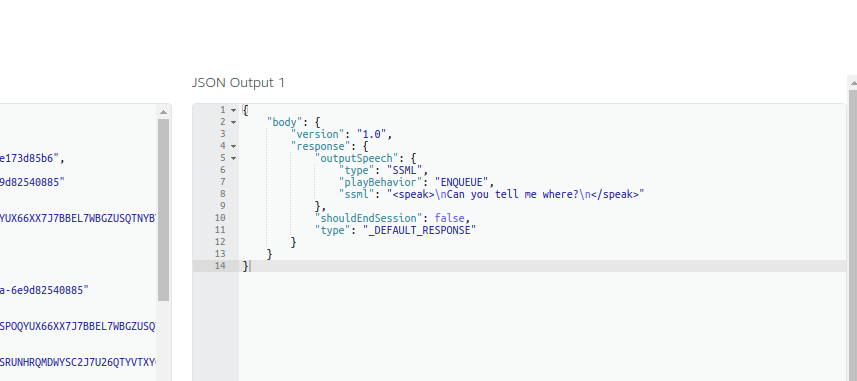The height and width of the screenshot is (381, 857).
Task: Click line number 9 in the gutter
Action: 222,206
